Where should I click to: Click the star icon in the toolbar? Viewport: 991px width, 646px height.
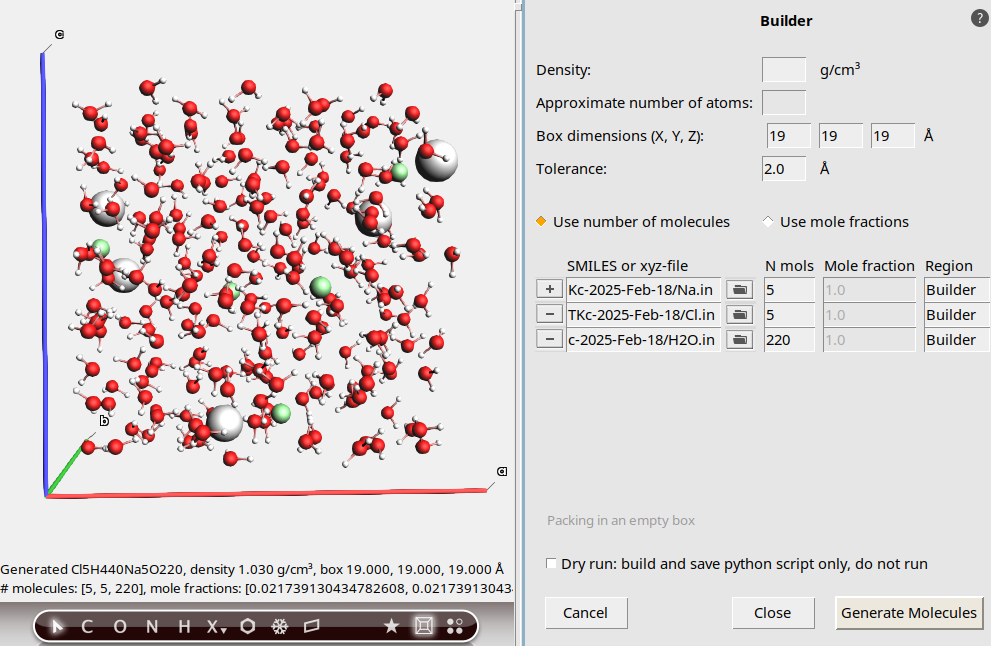point(390,625)
